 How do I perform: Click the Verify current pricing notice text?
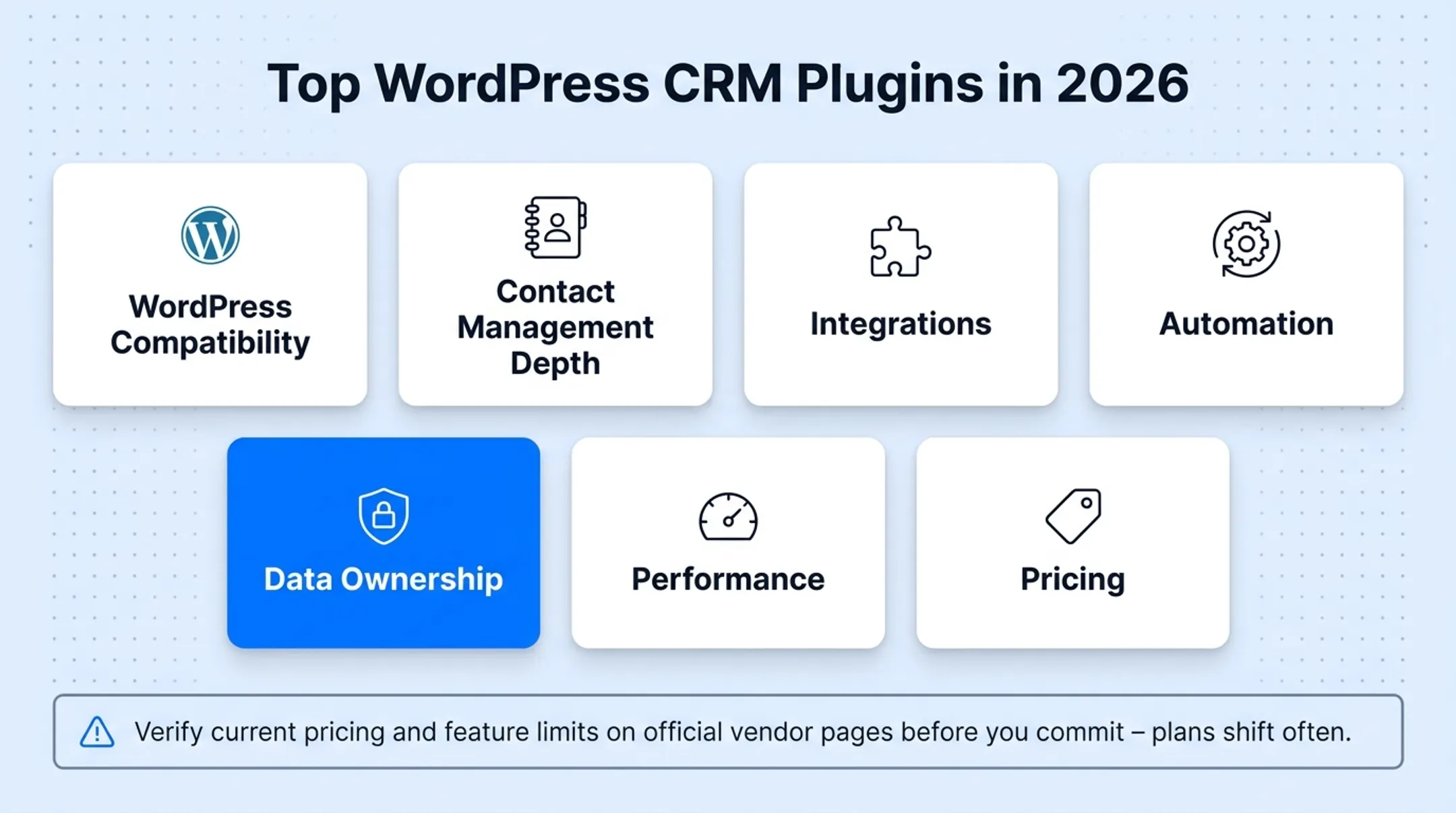(743, 732)
